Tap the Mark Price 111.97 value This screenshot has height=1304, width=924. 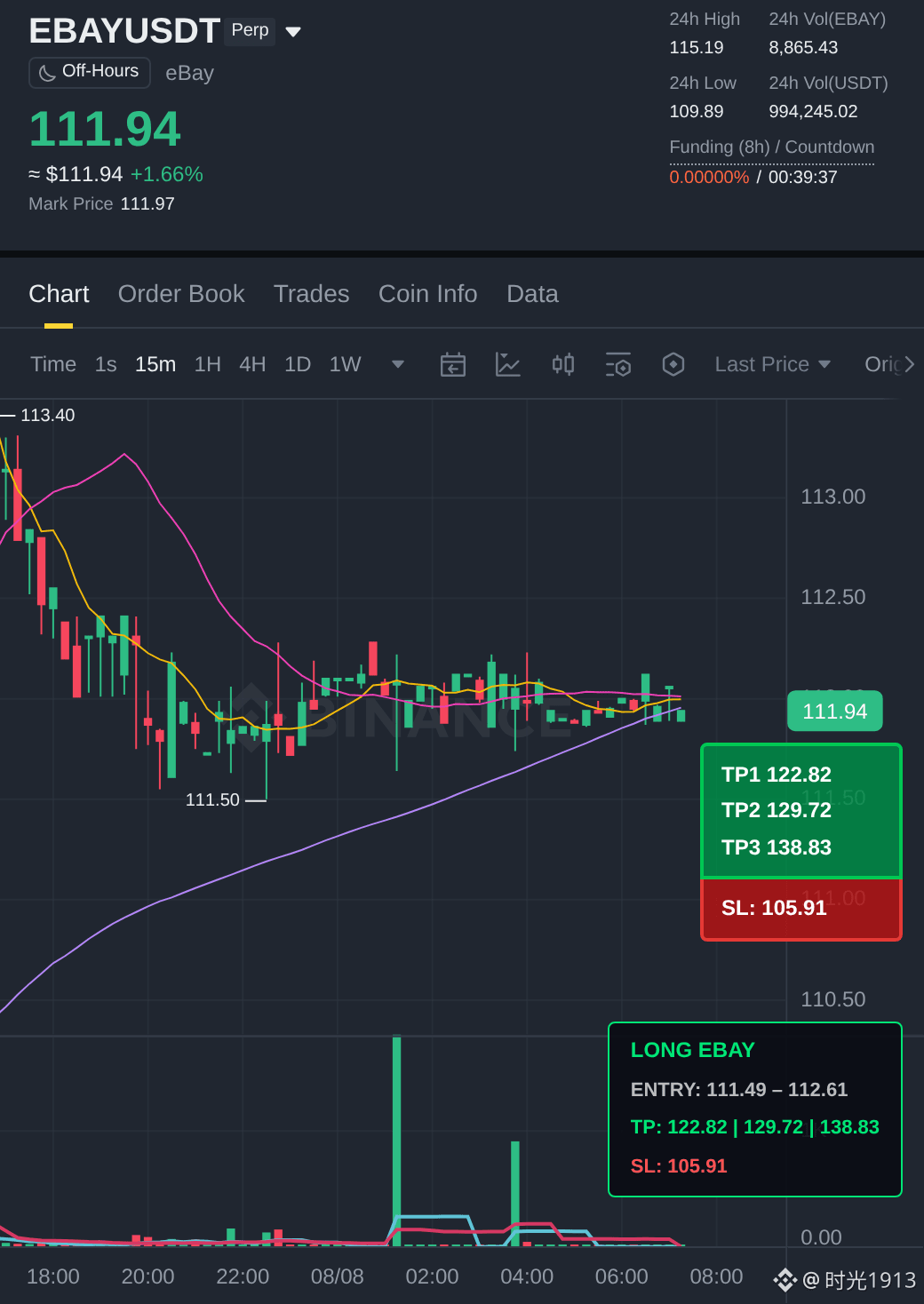[147, 204]
